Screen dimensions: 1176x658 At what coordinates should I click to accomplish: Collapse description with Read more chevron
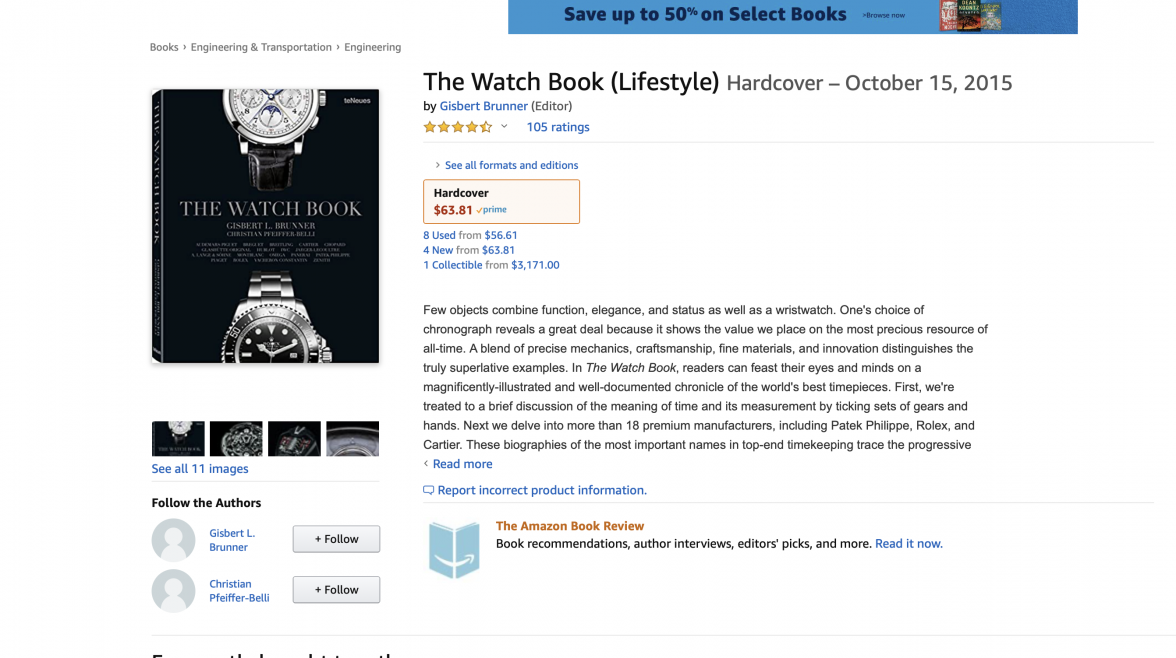pyautogui.click(x=426, y=464)
